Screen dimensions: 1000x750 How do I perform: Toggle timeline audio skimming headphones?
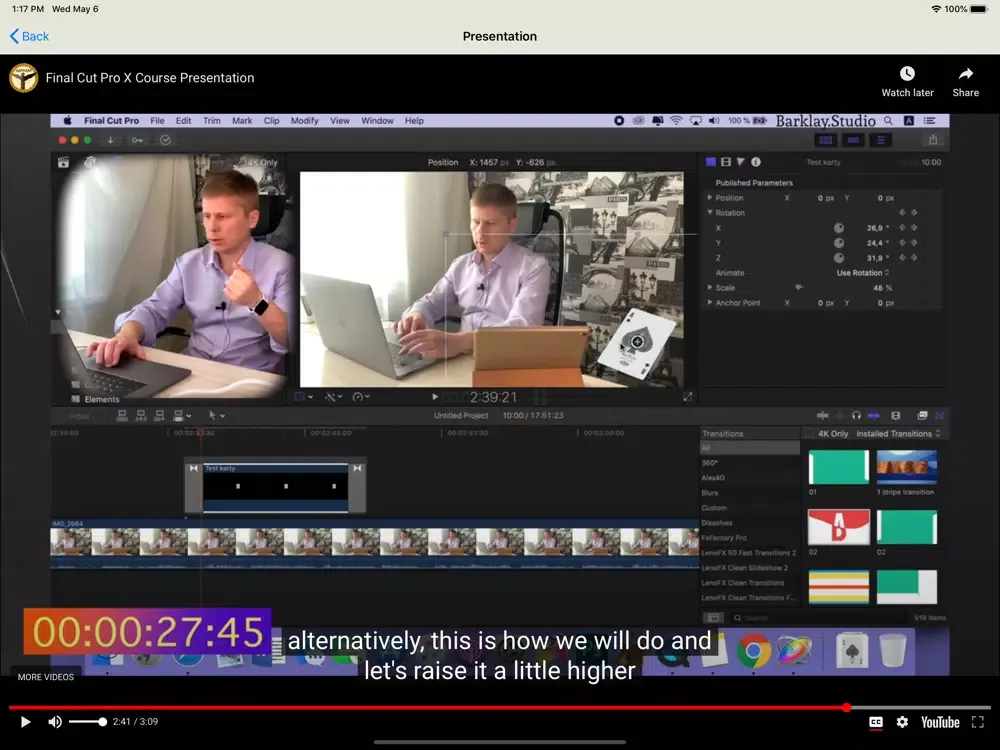(x=857, y=415)
